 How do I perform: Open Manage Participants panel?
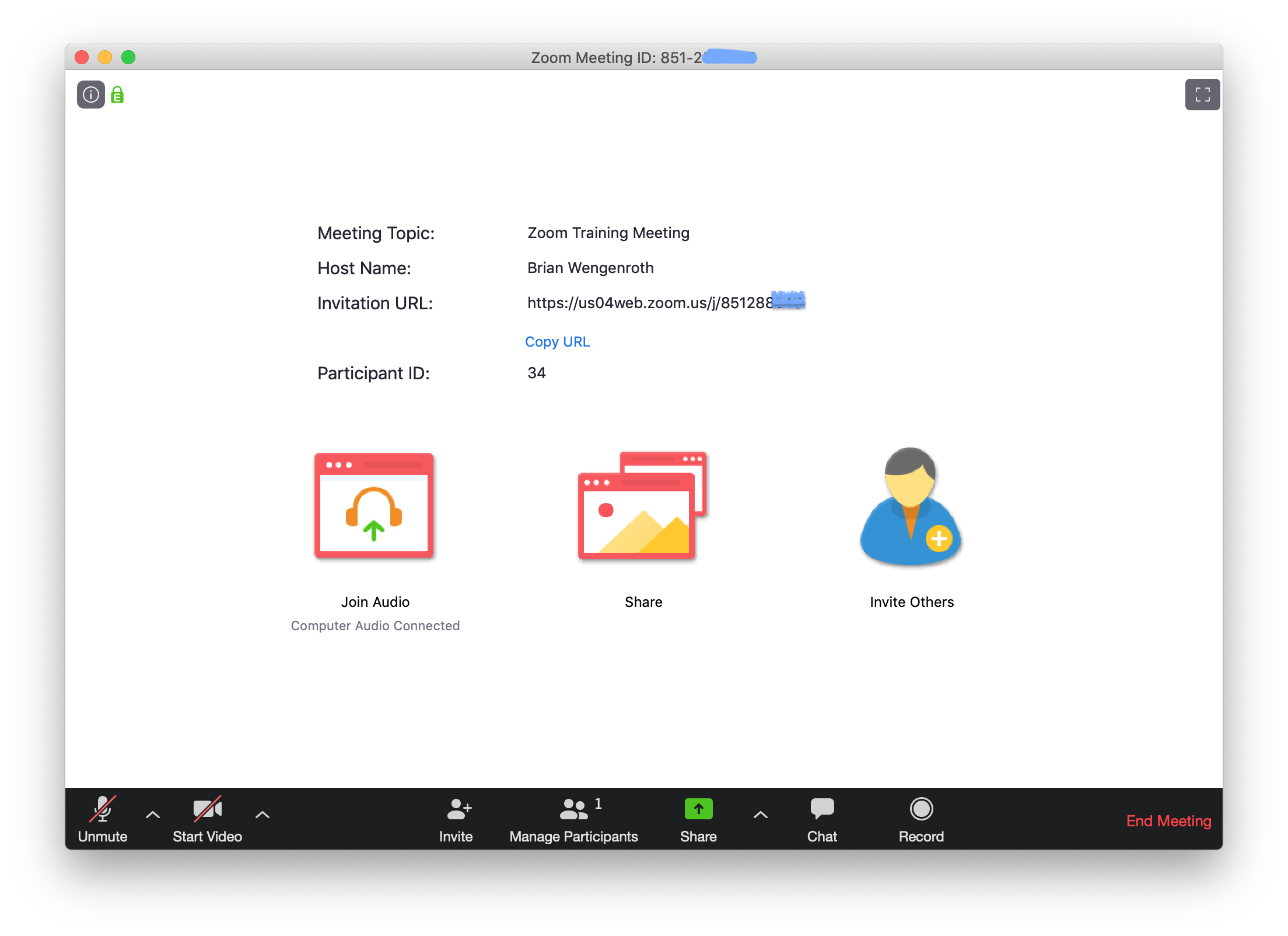[x=573, y=819]
